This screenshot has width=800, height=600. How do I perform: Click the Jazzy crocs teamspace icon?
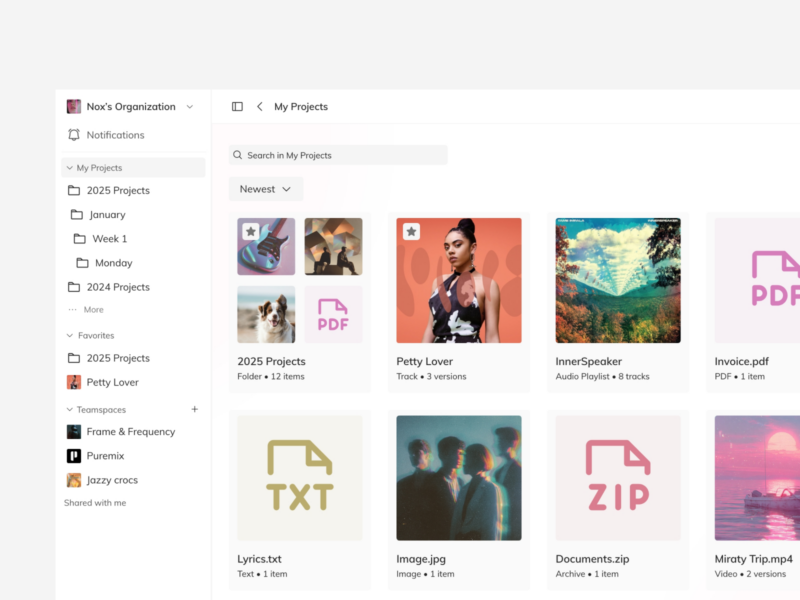click(74, 480)
